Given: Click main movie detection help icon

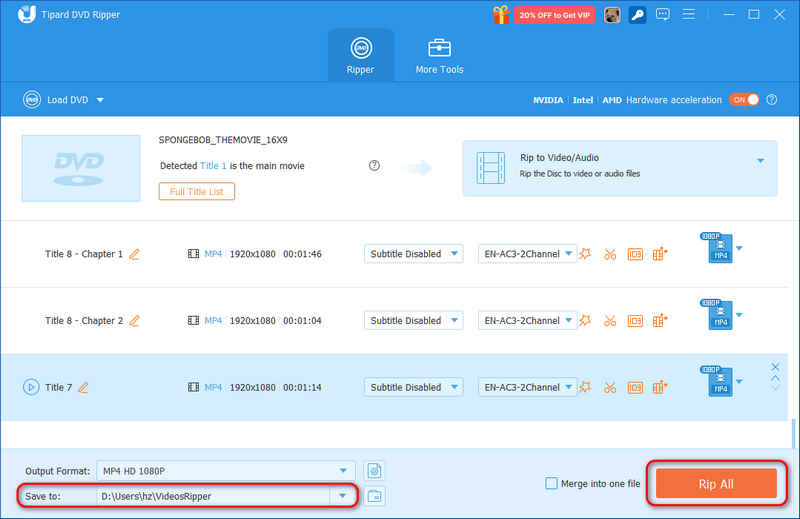Looking at the screenshot, I should coord(374,165).
